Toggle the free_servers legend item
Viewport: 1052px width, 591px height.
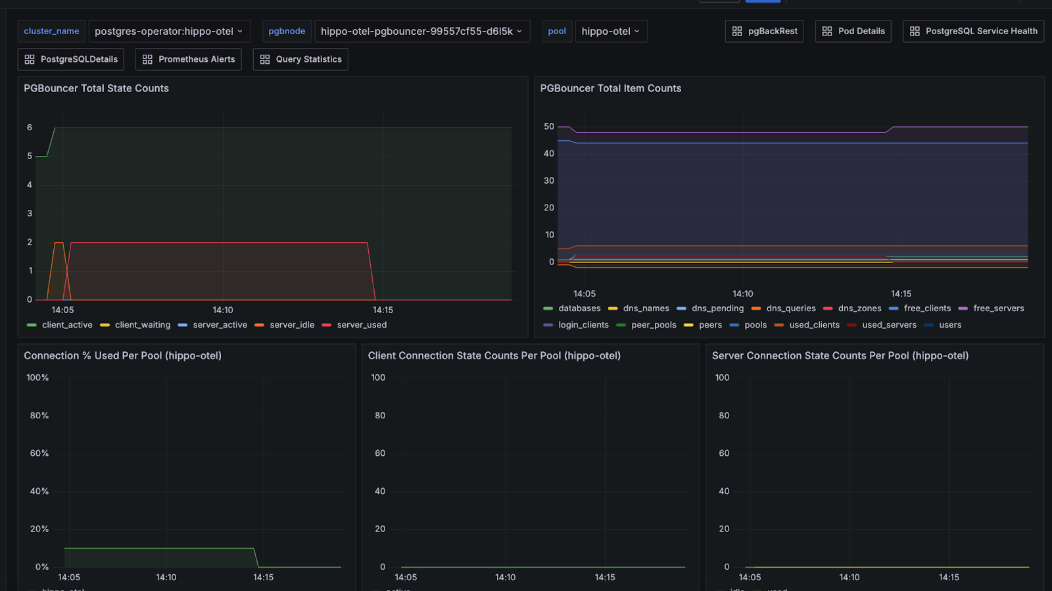point(1000,308)
